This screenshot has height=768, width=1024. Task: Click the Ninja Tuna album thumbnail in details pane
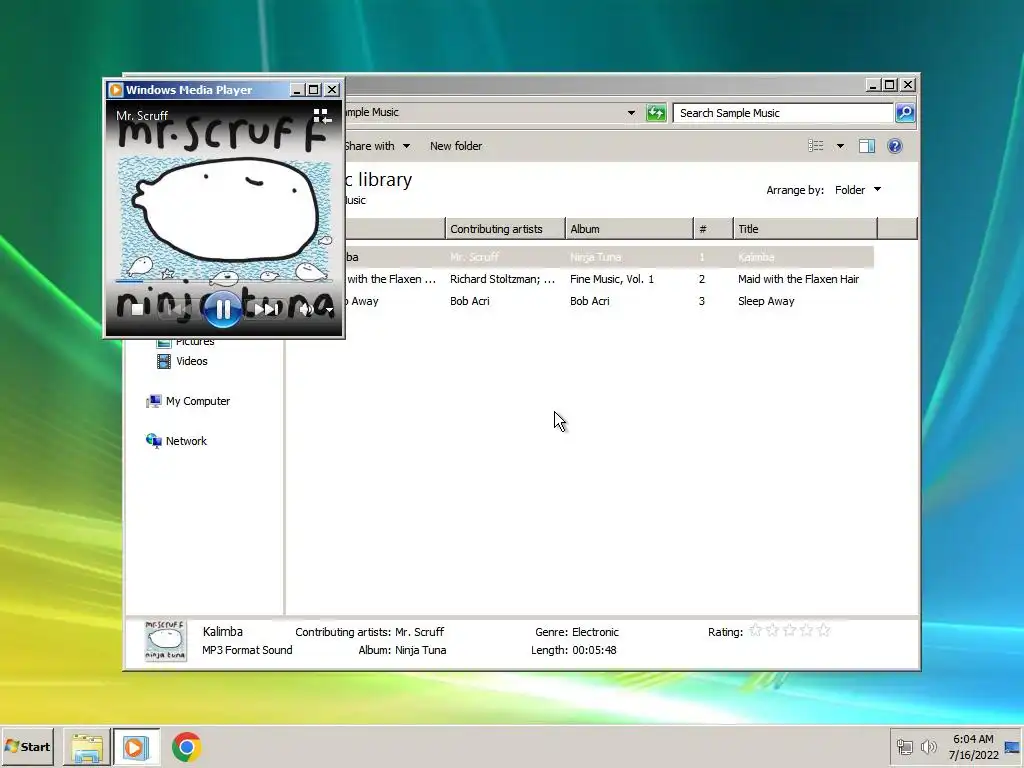pyautogui.click(x=165, y=640)
